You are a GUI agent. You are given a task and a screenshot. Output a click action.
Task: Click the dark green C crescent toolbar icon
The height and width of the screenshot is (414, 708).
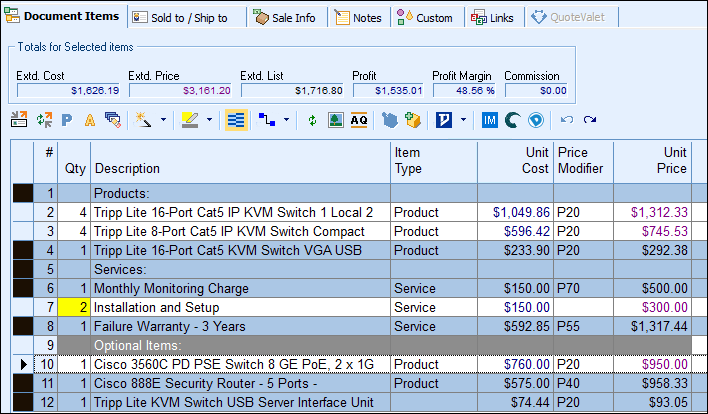click(x=512, y=120)
